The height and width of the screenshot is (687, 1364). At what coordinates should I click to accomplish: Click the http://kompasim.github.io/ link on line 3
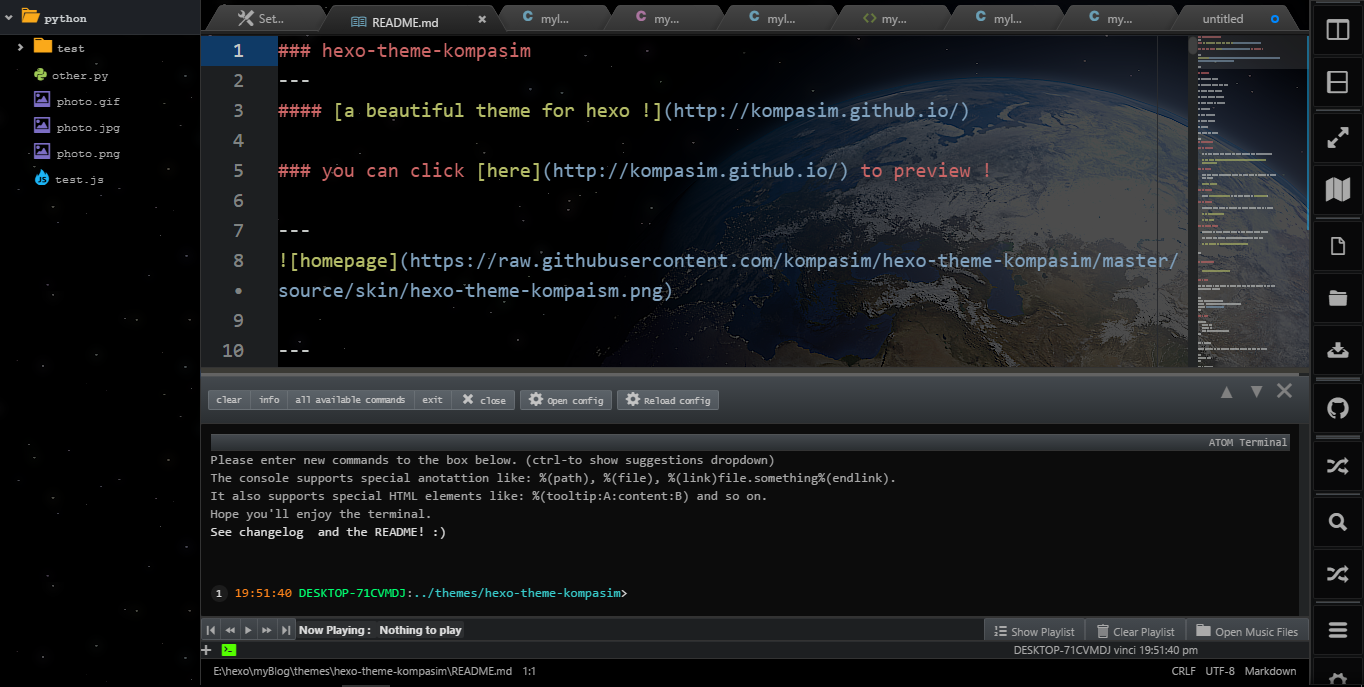[816, 110]
